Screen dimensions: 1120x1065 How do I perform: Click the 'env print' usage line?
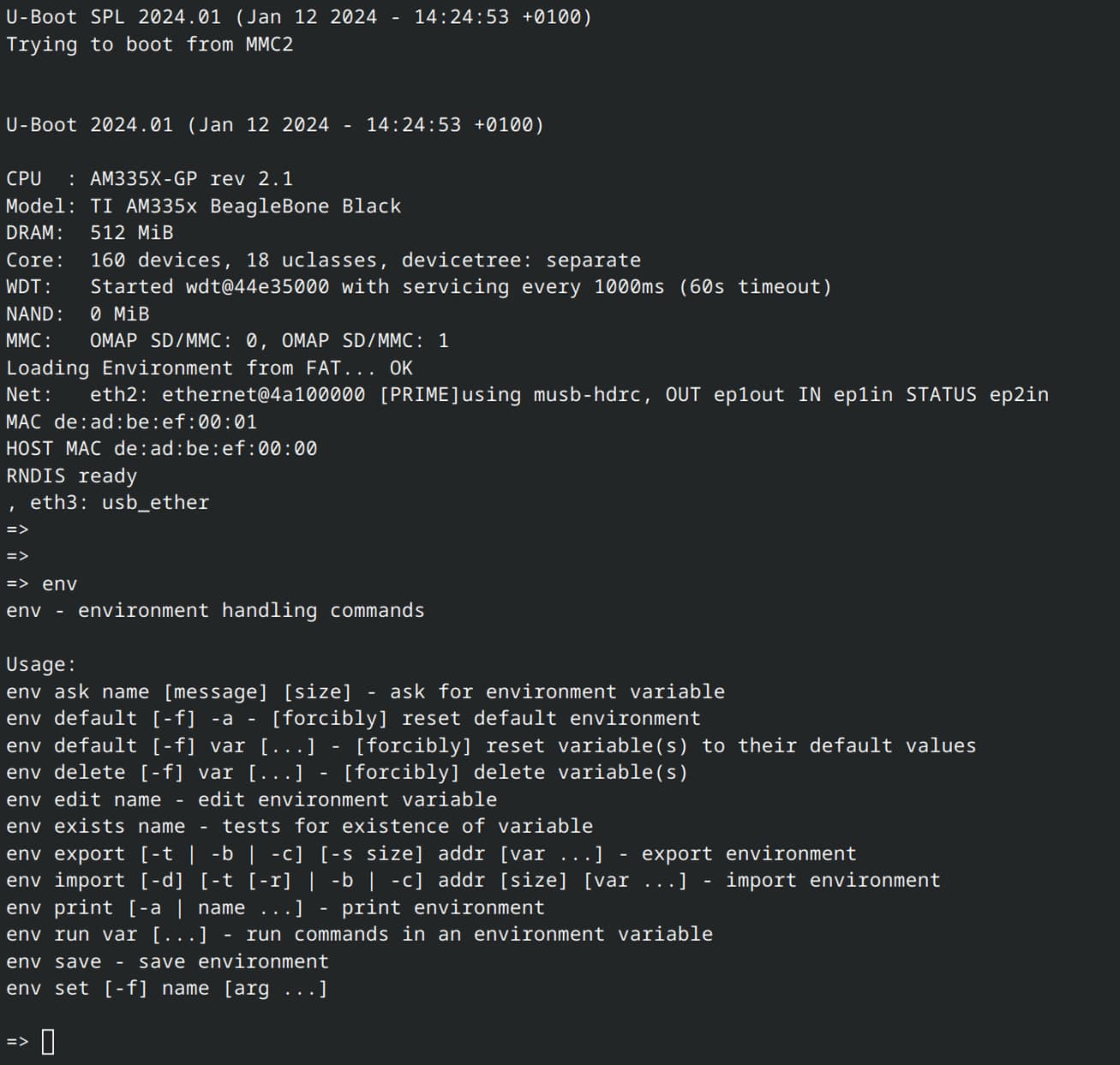pos(275,908)
